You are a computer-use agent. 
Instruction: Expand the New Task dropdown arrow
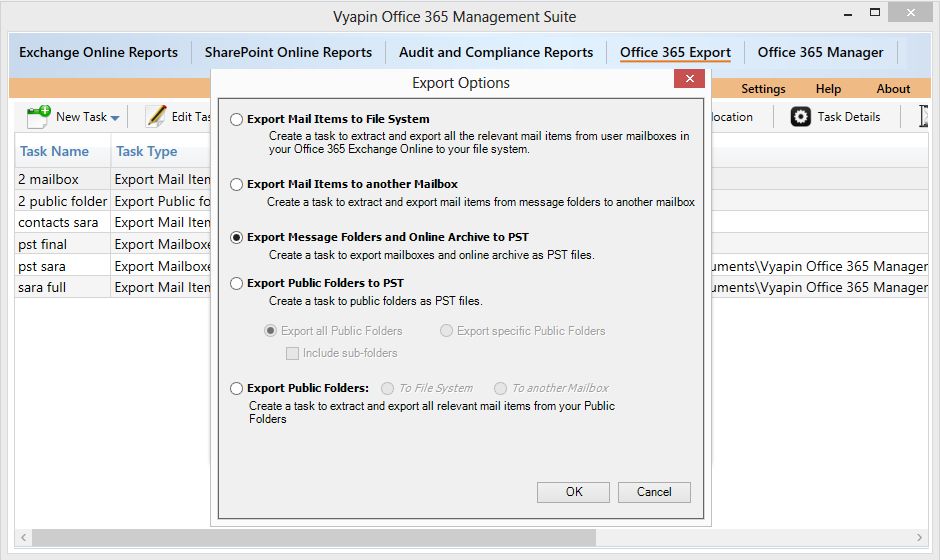pyautogui.click(x=115, y=118)
